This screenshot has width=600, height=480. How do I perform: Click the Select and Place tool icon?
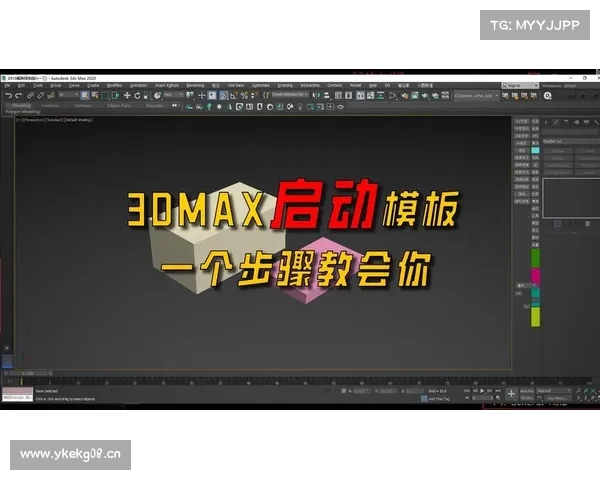[157, 95]
